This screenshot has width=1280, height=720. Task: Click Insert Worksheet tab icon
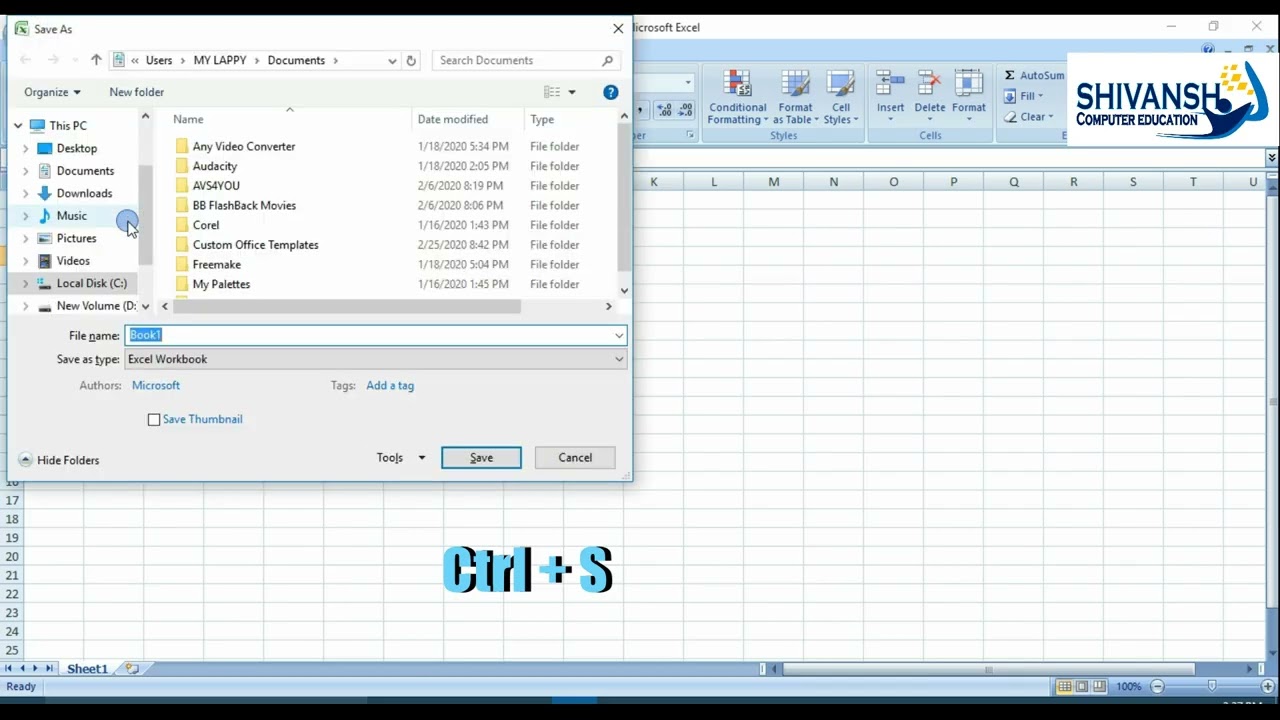click(x=132, y=668)
